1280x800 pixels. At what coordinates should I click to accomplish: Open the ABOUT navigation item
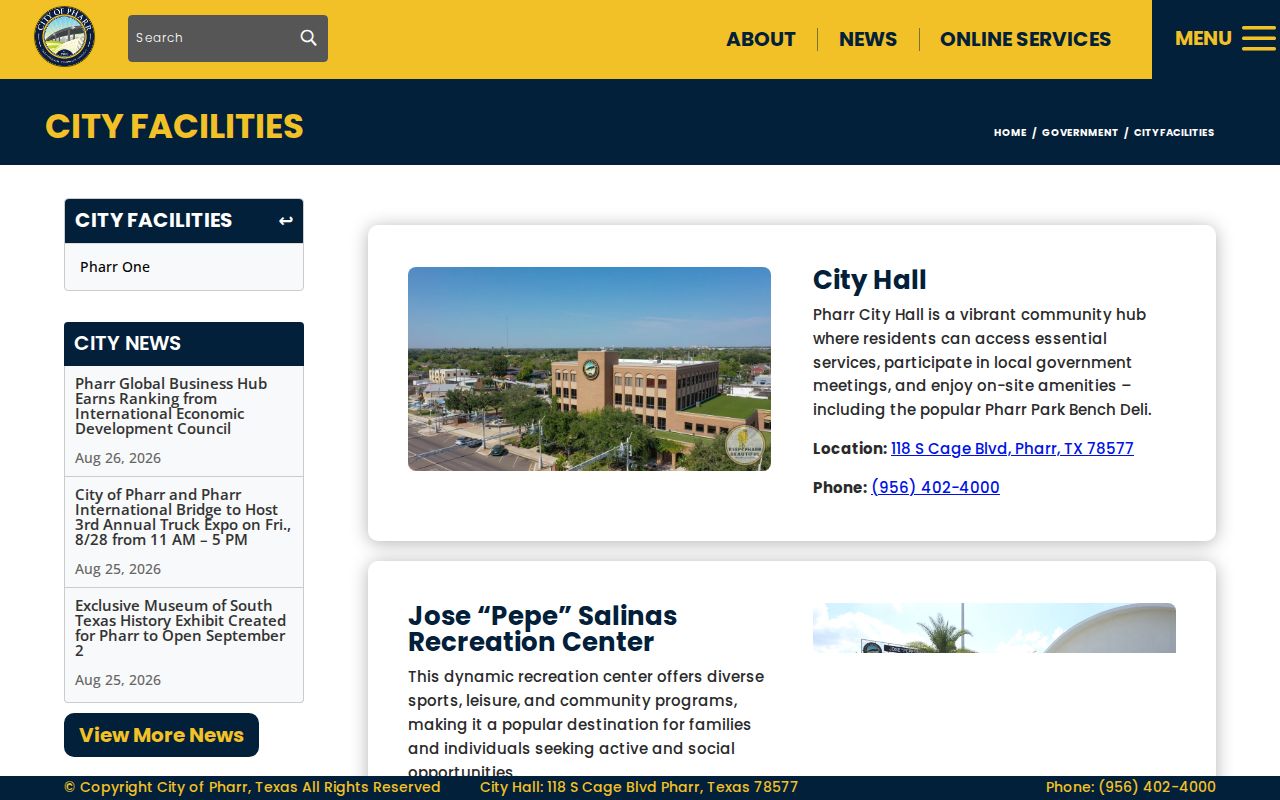coord(761,39)
